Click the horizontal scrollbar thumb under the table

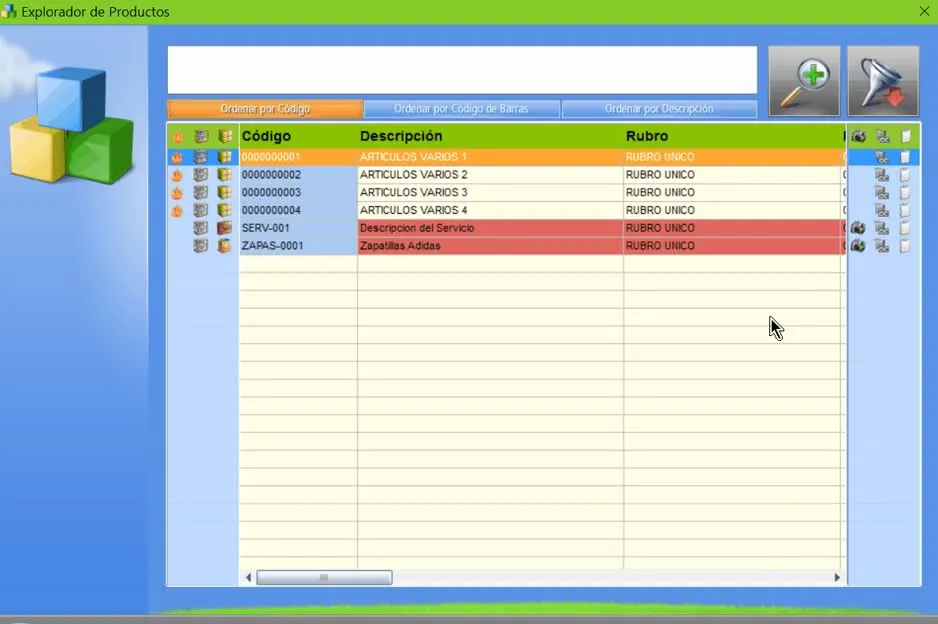324,577
